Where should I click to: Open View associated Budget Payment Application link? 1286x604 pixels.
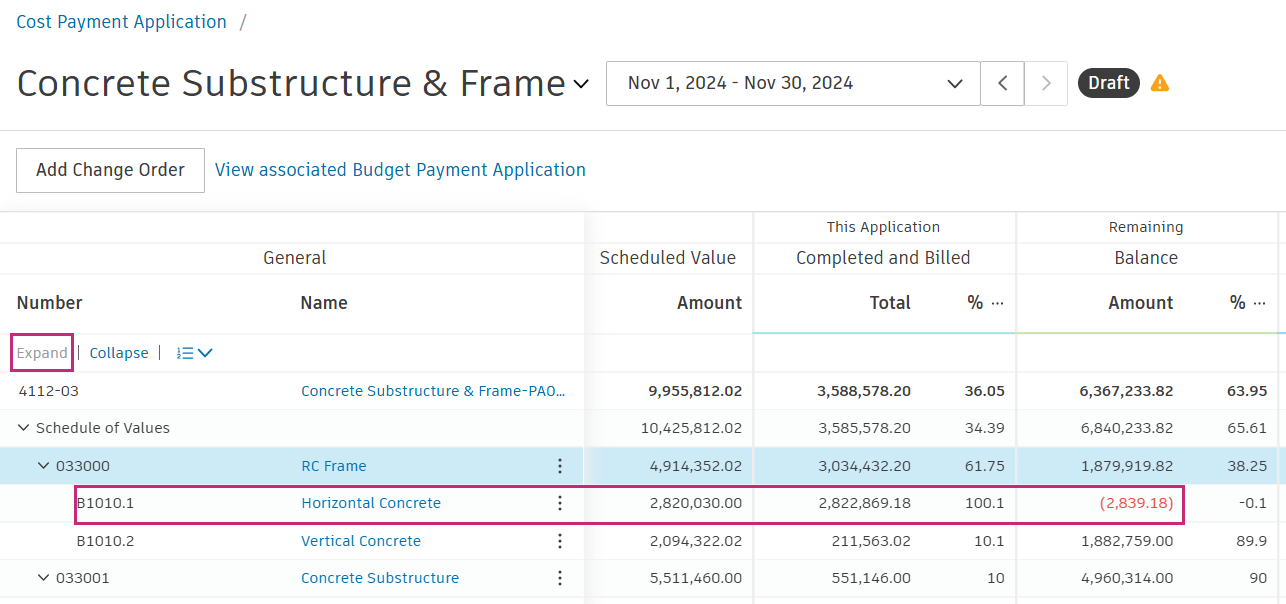tap(400, 170)
